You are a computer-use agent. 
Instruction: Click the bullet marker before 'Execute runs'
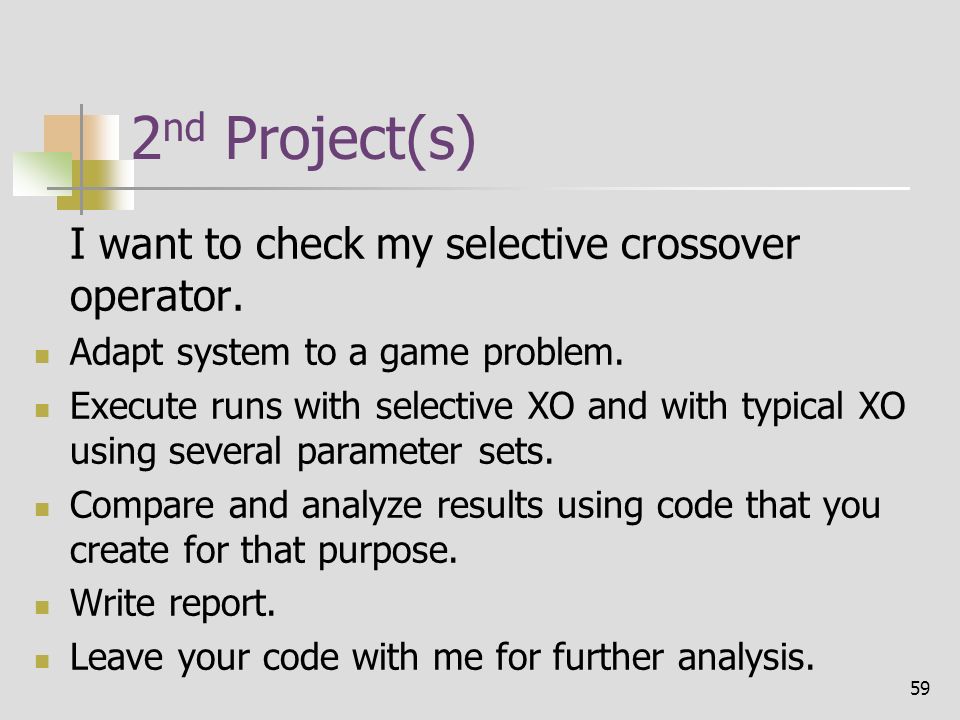click(x=42, y=410)
